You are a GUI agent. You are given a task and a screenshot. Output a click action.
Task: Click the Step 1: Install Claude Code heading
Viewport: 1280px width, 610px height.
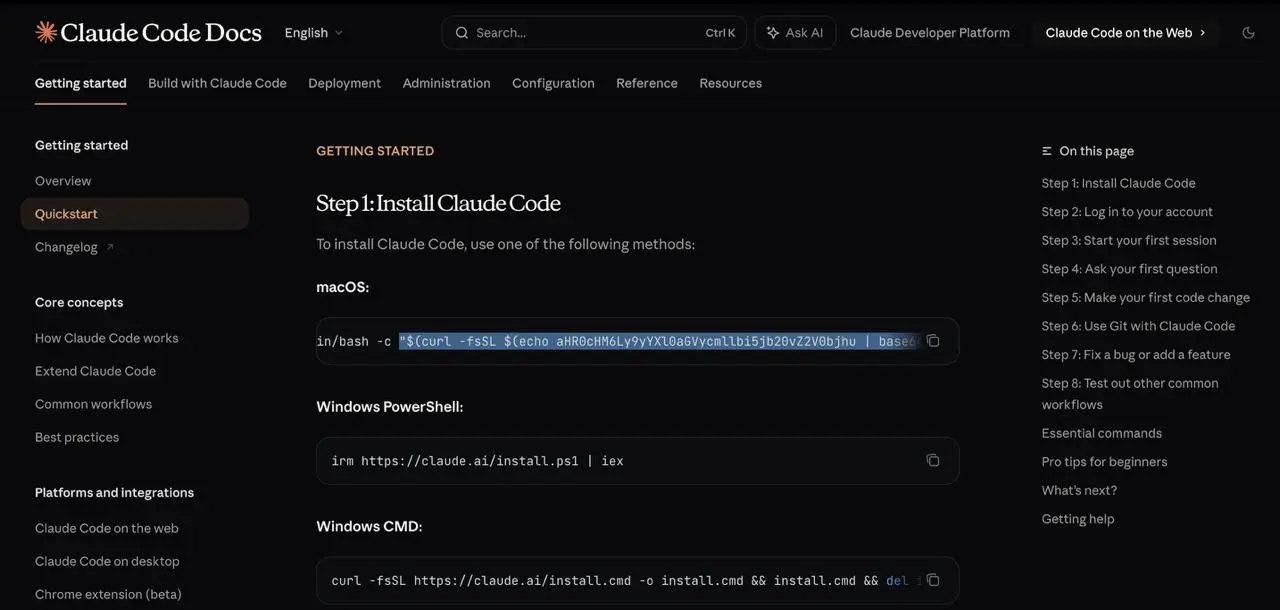point(438,203)
